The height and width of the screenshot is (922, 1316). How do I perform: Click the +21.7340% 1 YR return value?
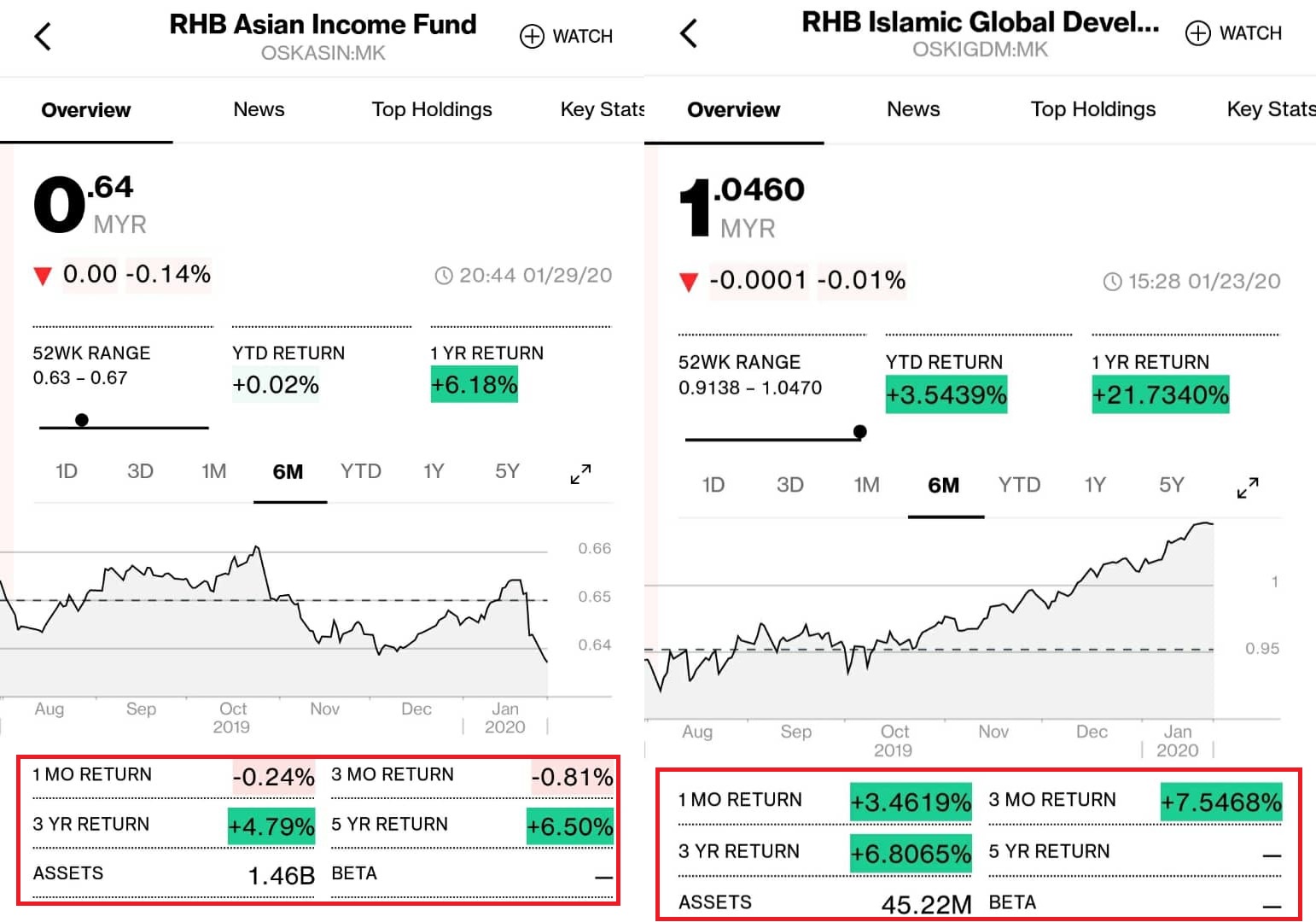tap(1161, 394)
